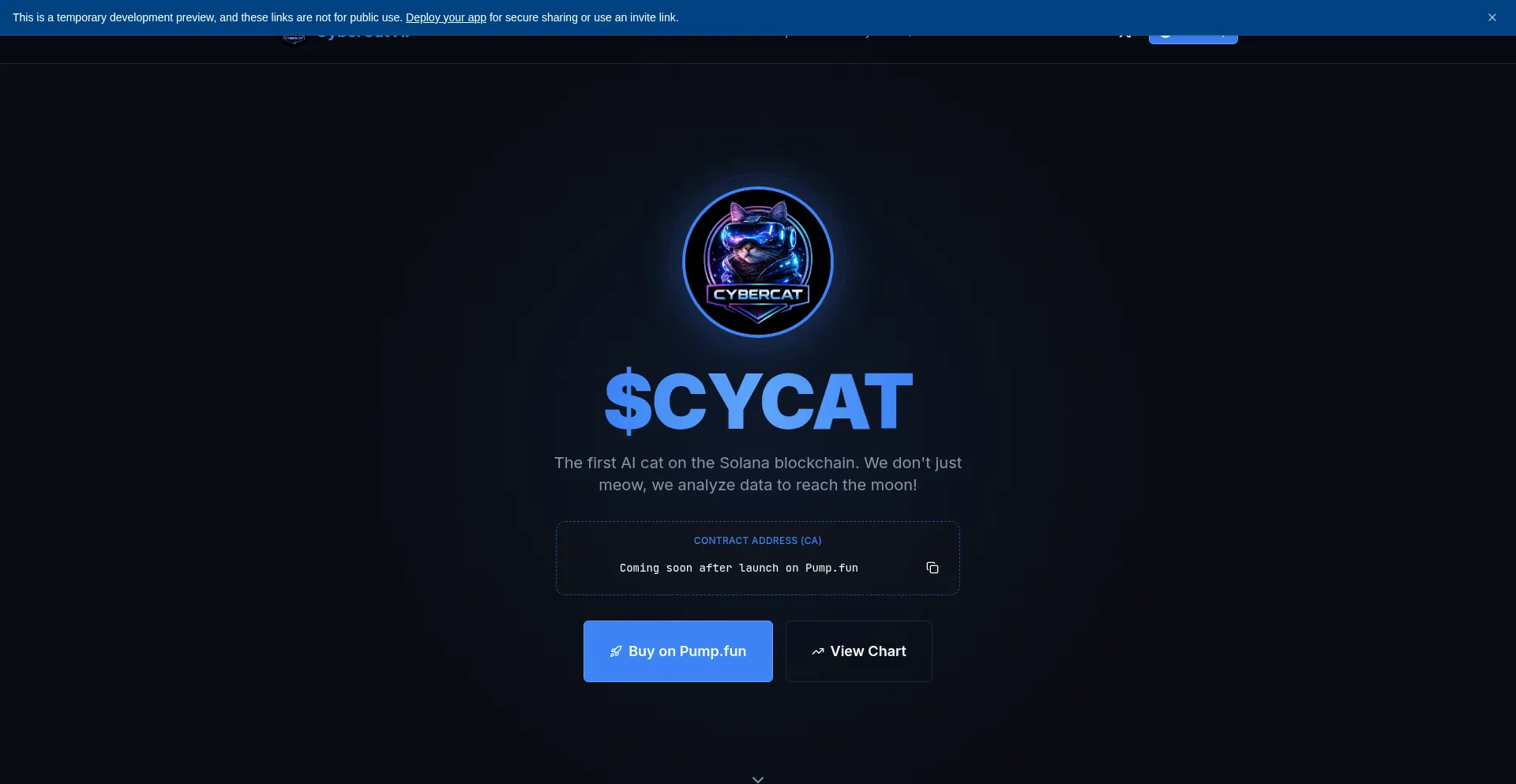
Task: Click the circular CyberCat logo image
Action: click(758, 262)
